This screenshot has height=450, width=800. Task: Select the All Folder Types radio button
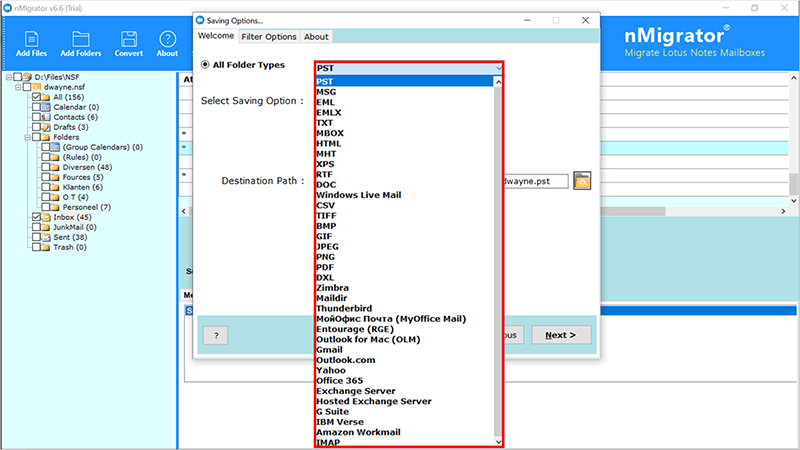point(206,65)
